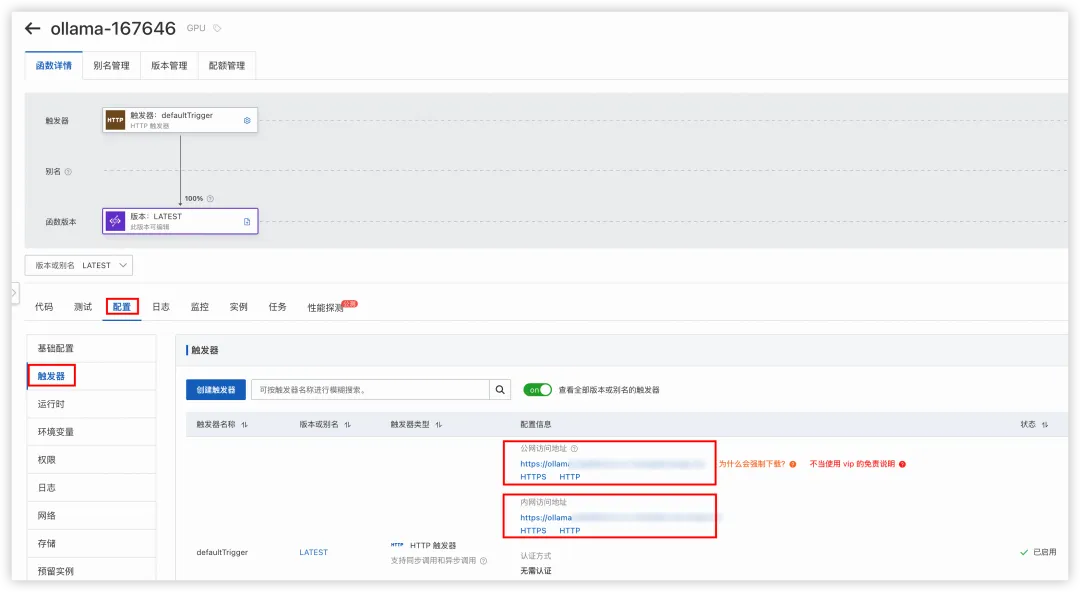Click help icon after 免责说明 link
Screen dimensions: 1080x592
point(902,465)
